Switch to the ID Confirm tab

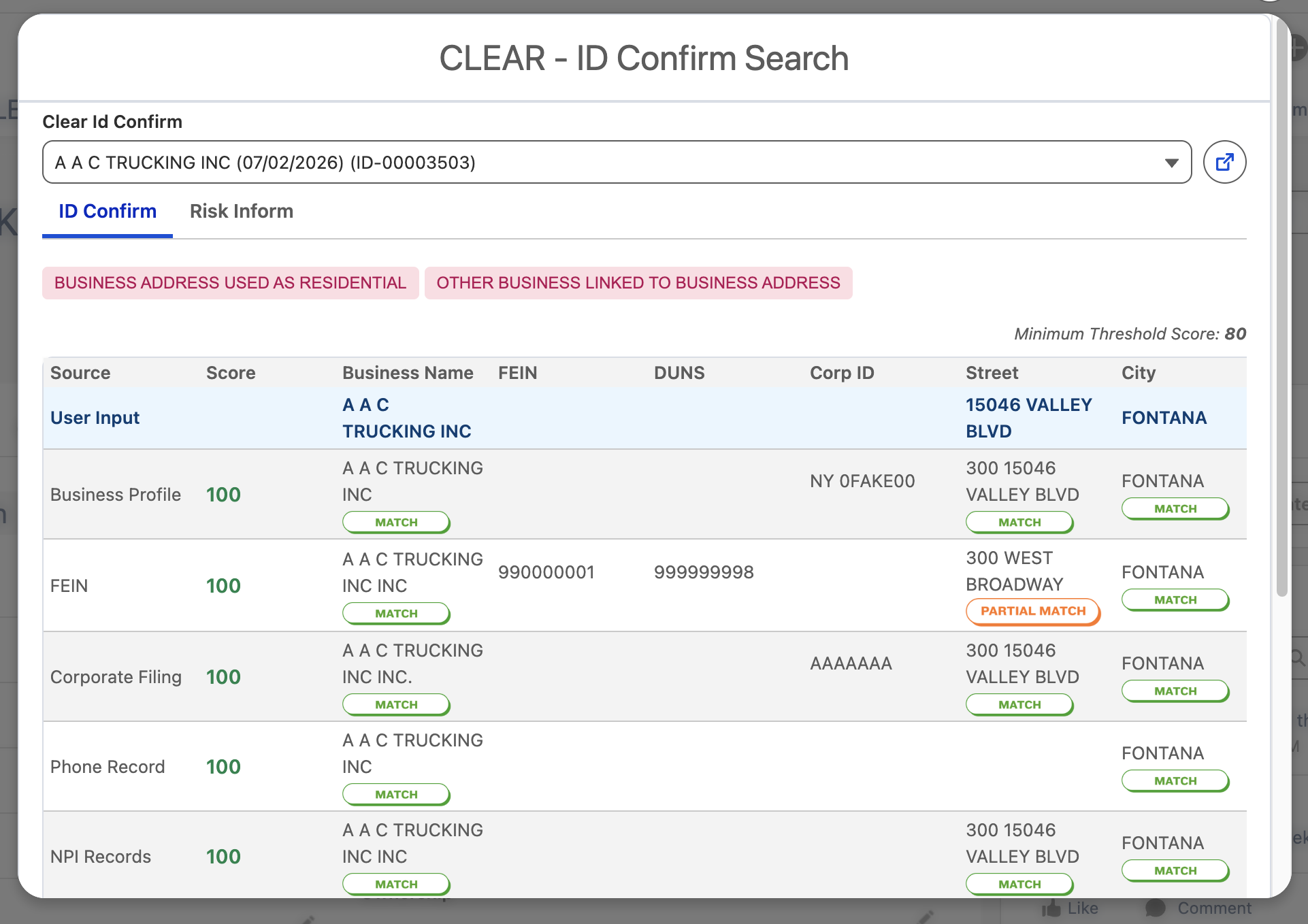click(108, 212)
